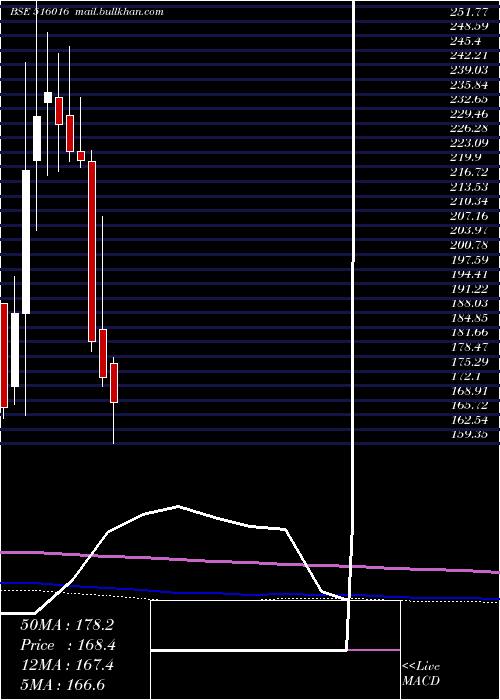Click the 178.47 price axis label
The image size is (500, 700).
[x=469, y=347]
